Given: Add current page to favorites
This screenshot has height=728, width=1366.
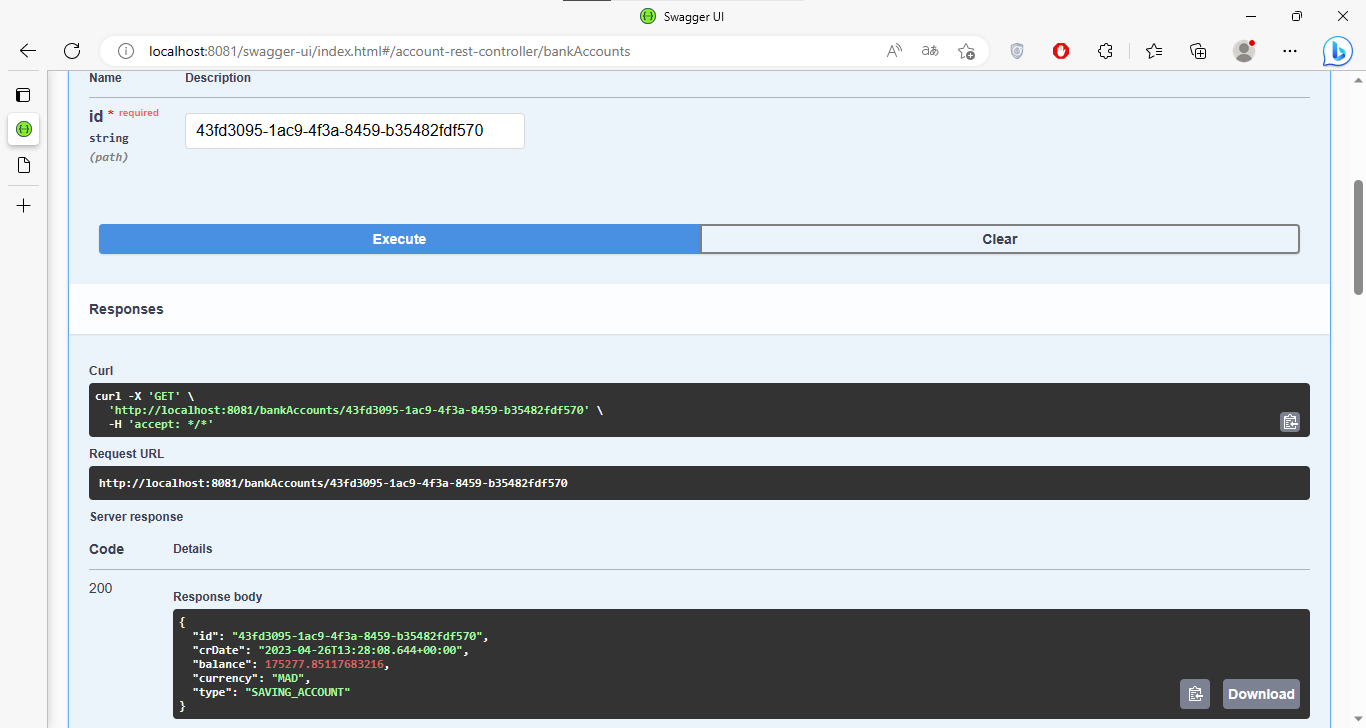Looking at the screenshot, I should pyautogui.click(x=966, y=50).
